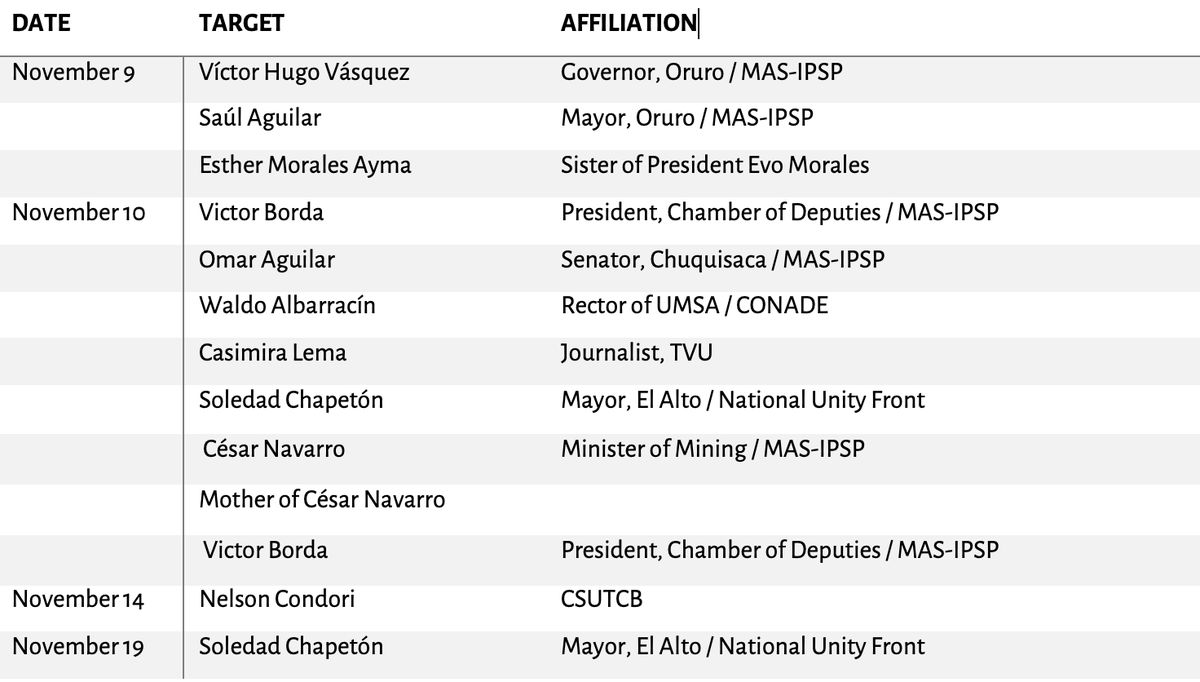Click Mother of César Navarro cell

pyautogui.click(x=322, y=498)
